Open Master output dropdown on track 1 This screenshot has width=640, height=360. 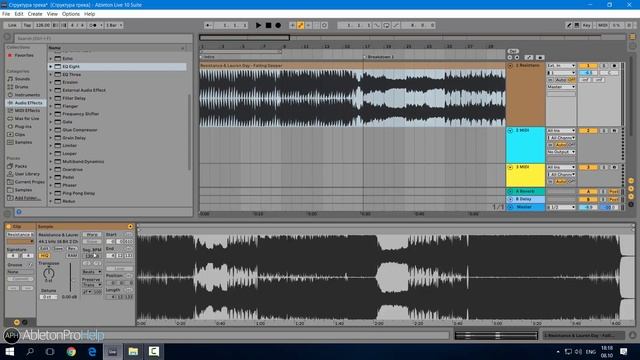click(x=561, y=87)
